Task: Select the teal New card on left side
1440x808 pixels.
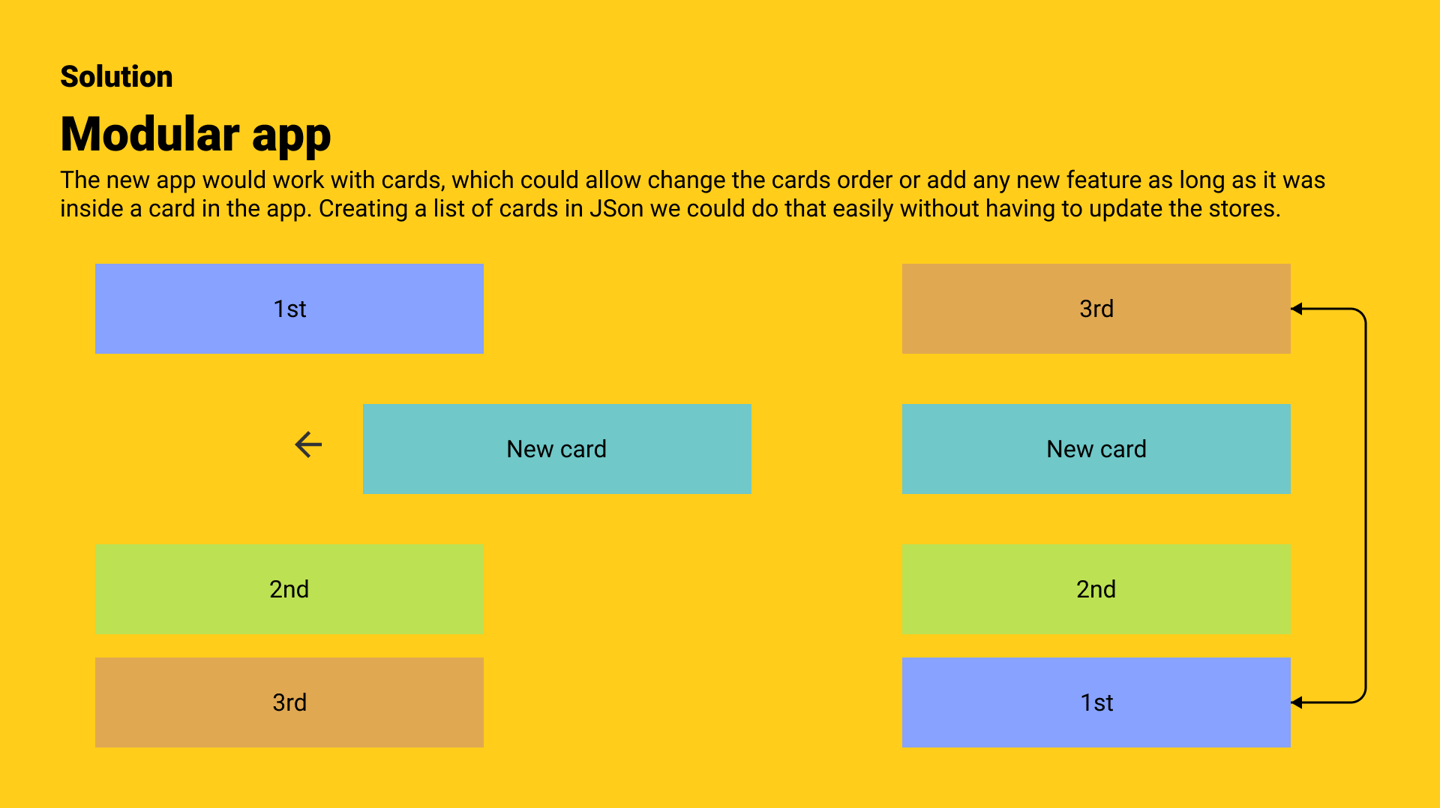Action: coord(557,449)
